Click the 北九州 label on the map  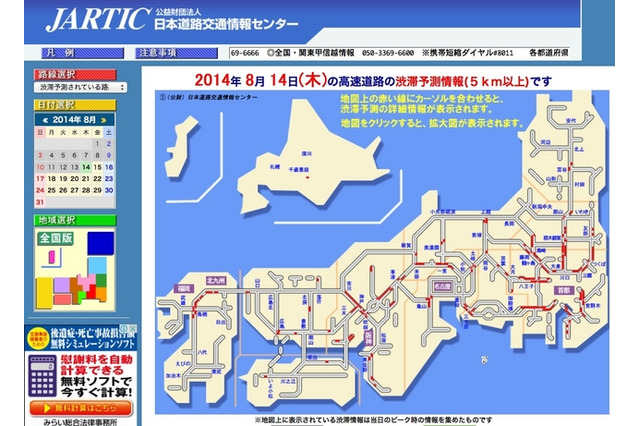coord(216,280)
